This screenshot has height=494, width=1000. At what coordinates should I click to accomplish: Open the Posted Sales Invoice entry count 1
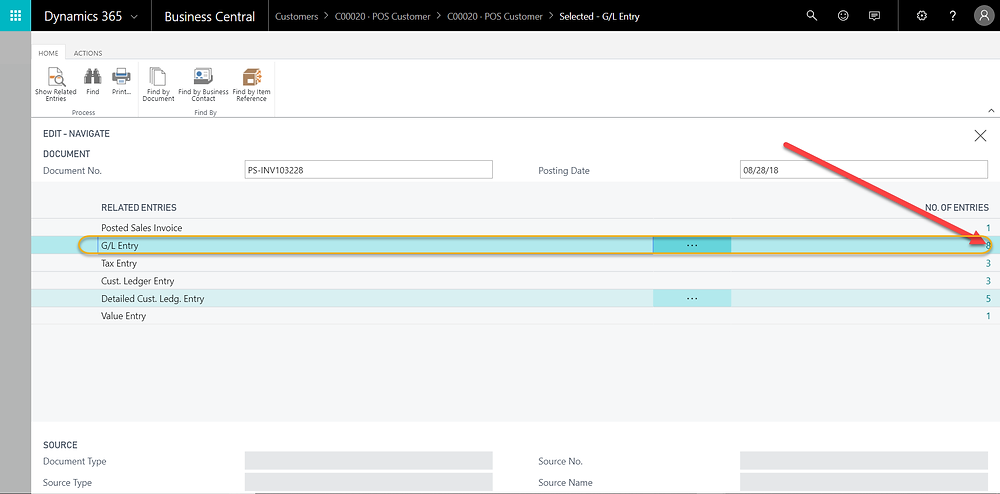click(989, 228)
